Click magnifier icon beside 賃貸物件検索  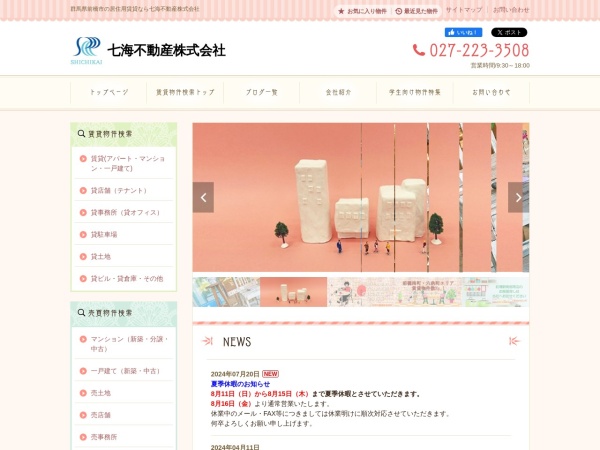click(81, 134)
